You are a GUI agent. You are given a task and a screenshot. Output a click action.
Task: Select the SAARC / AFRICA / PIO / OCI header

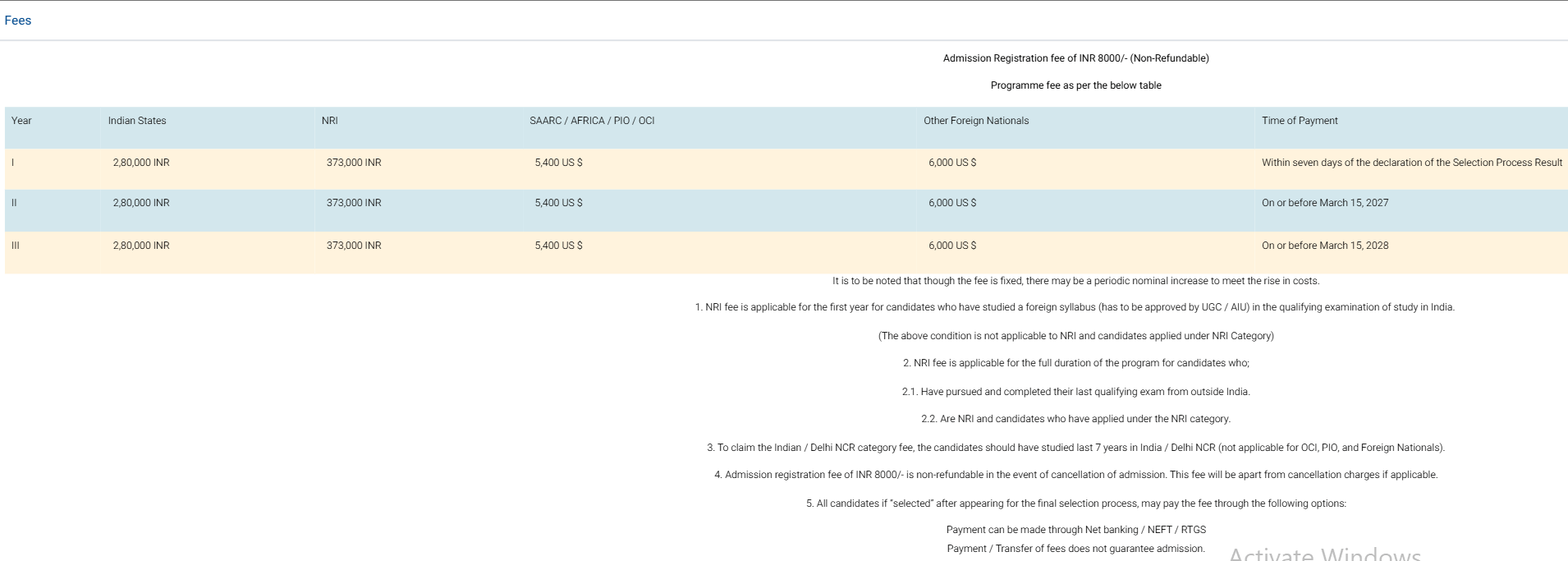(x=592, y=121)
